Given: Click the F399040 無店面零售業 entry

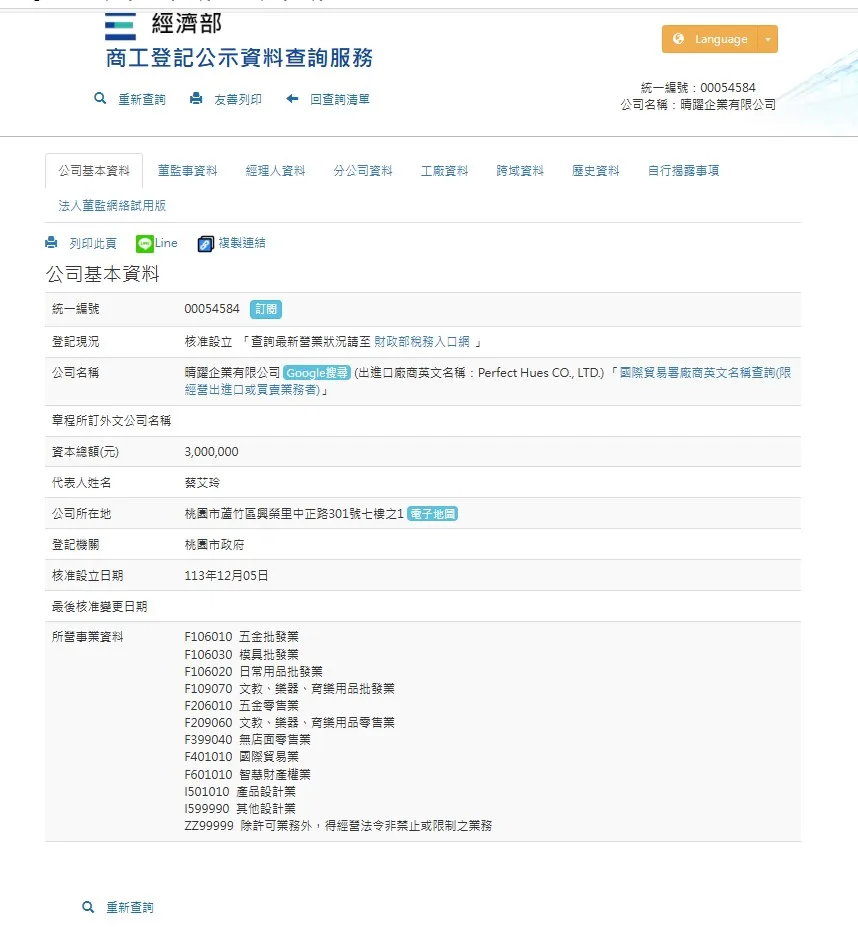Looking at the screenshot, I should tap(248, 740).
